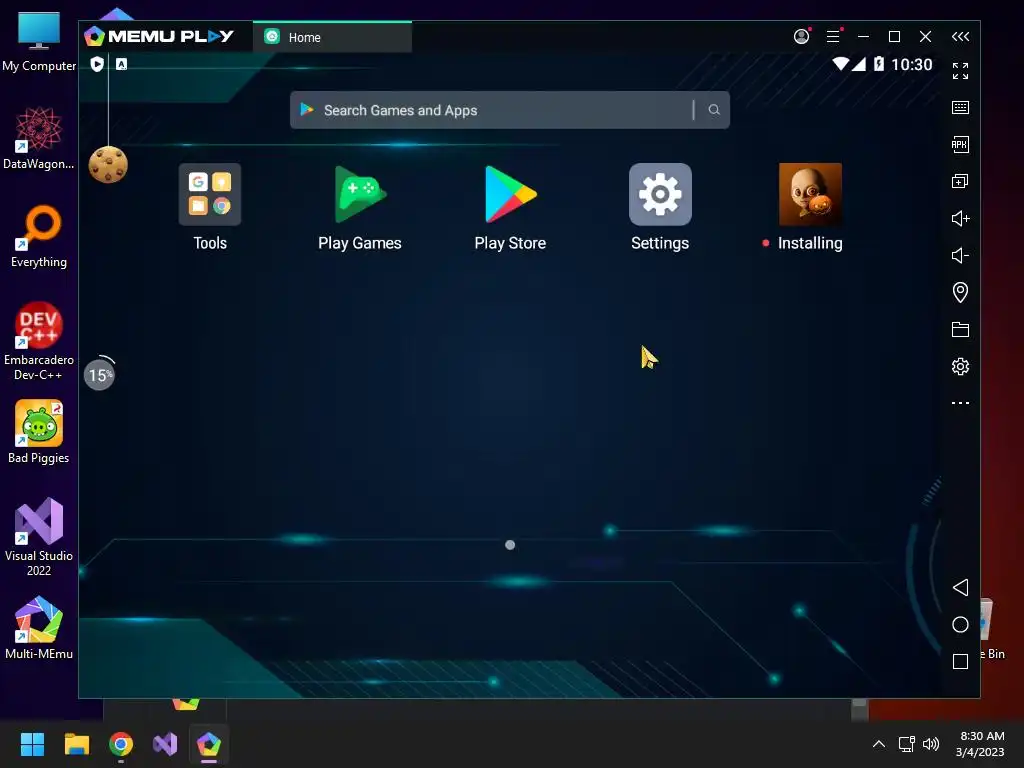This screenshot has height=768, width=1024.
Task: Click the shield icon in Android status bar
Action: pos(97,64)
